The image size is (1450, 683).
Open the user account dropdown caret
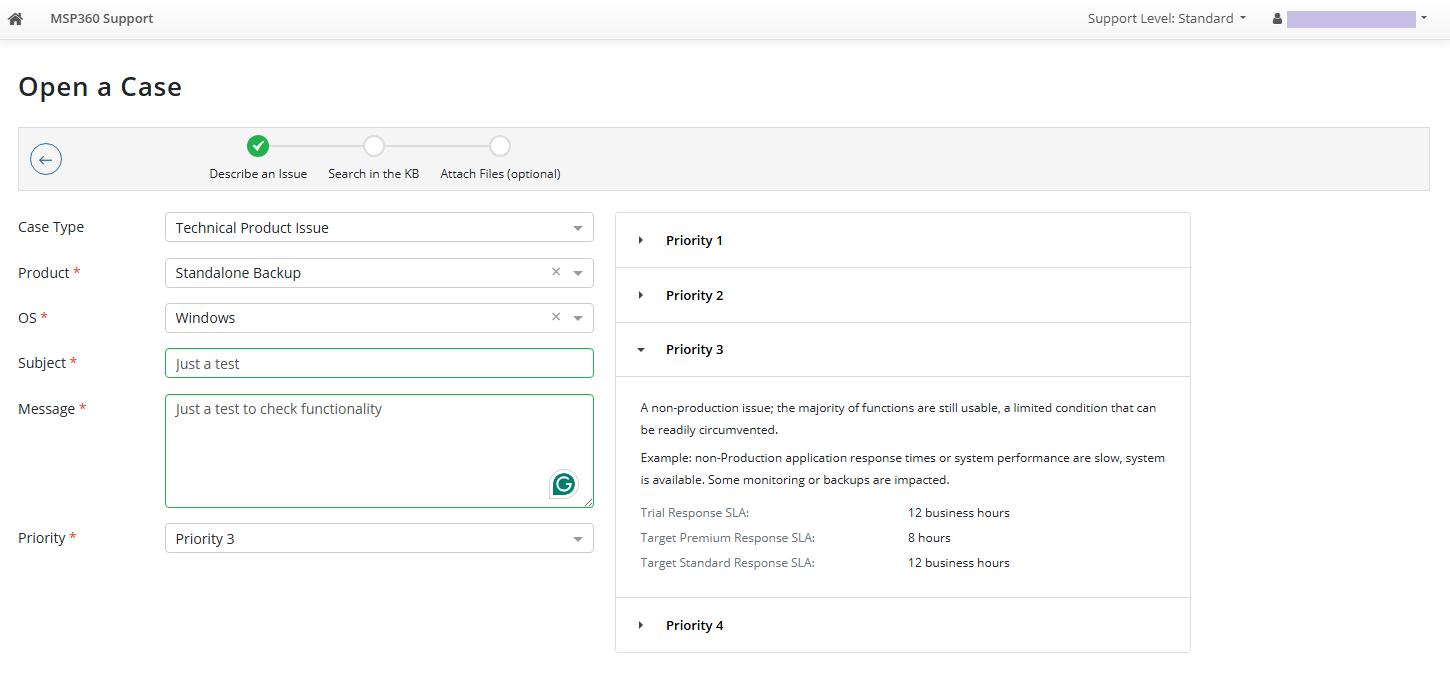1423,17
